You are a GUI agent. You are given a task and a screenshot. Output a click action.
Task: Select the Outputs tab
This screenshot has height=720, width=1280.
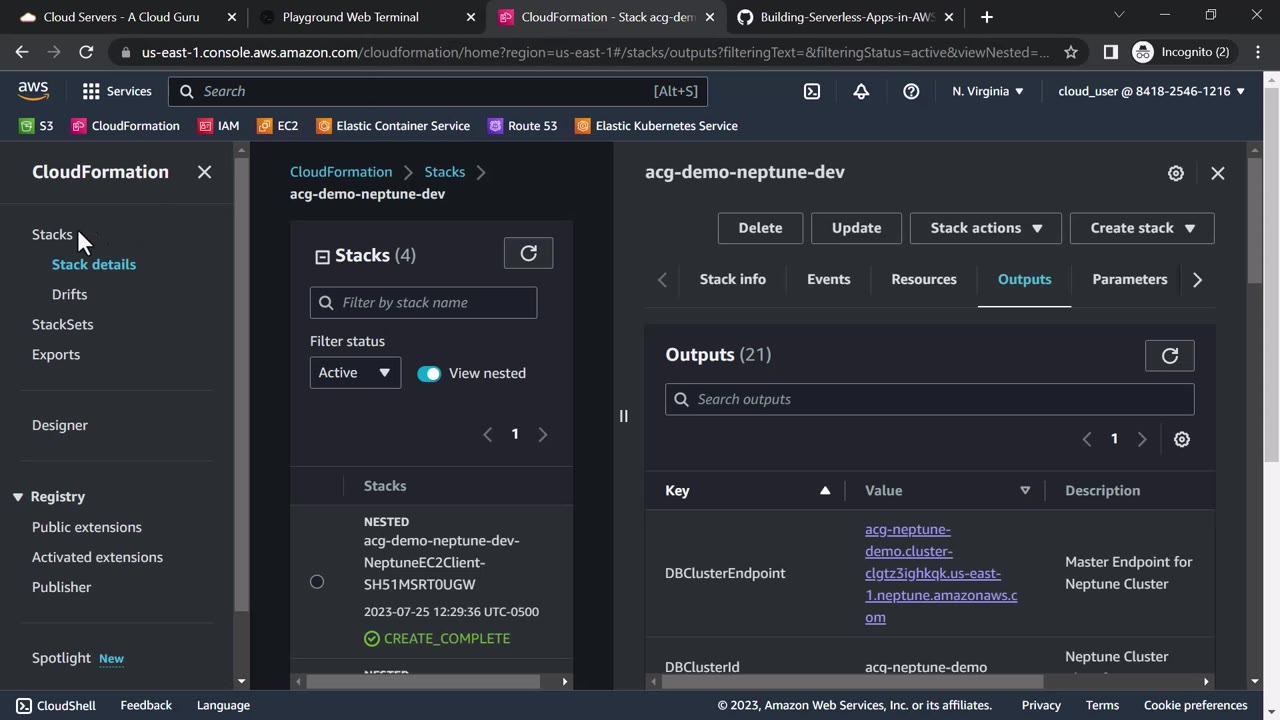pos(1025,280)
